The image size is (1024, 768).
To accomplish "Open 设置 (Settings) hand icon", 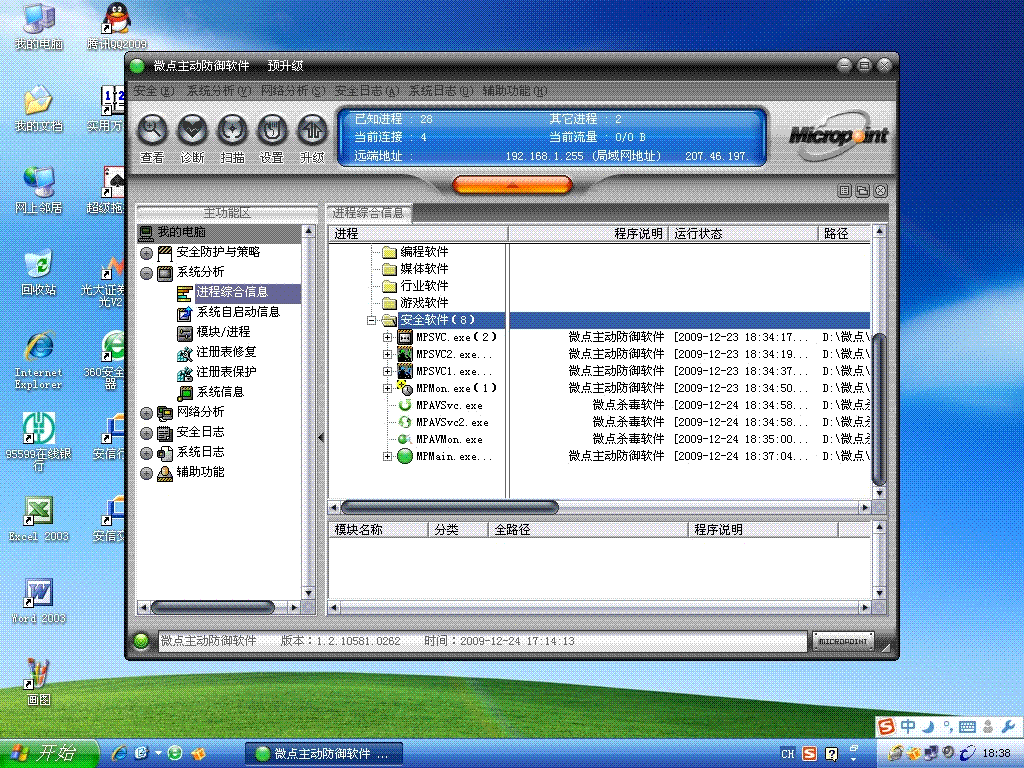I will (x=272, y=130).
